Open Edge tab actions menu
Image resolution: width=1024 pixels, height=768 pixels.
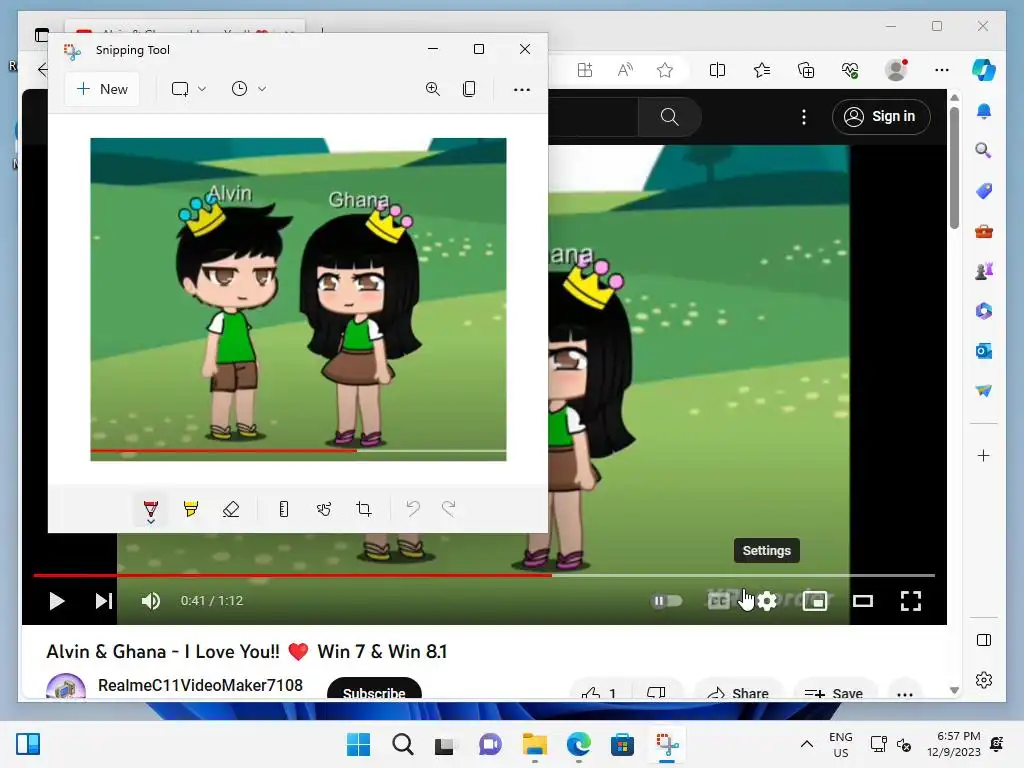(42, 35)
